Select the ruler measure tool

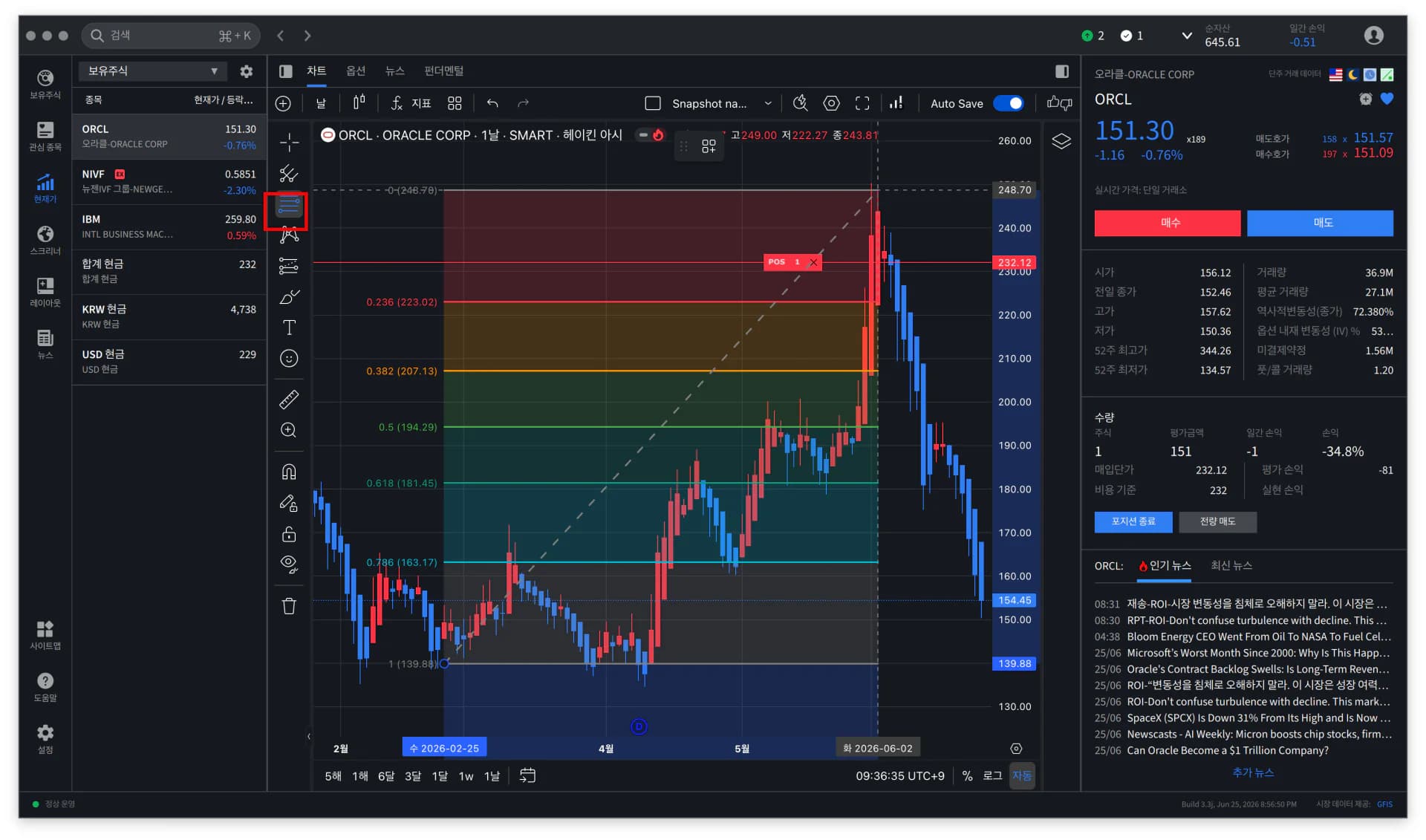click(x=289, y=400)
